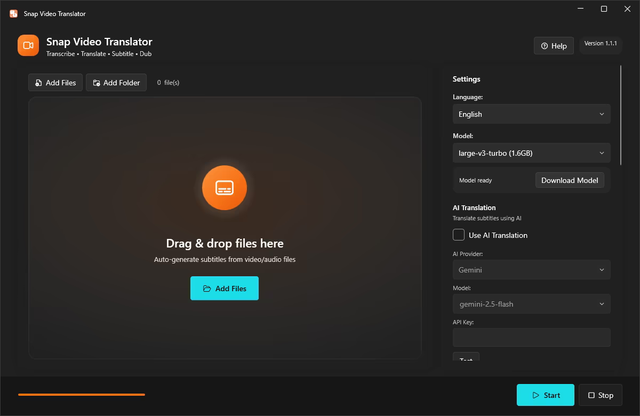Click the Settings heading
The image size is (640, 416).
tap(466, 79)
